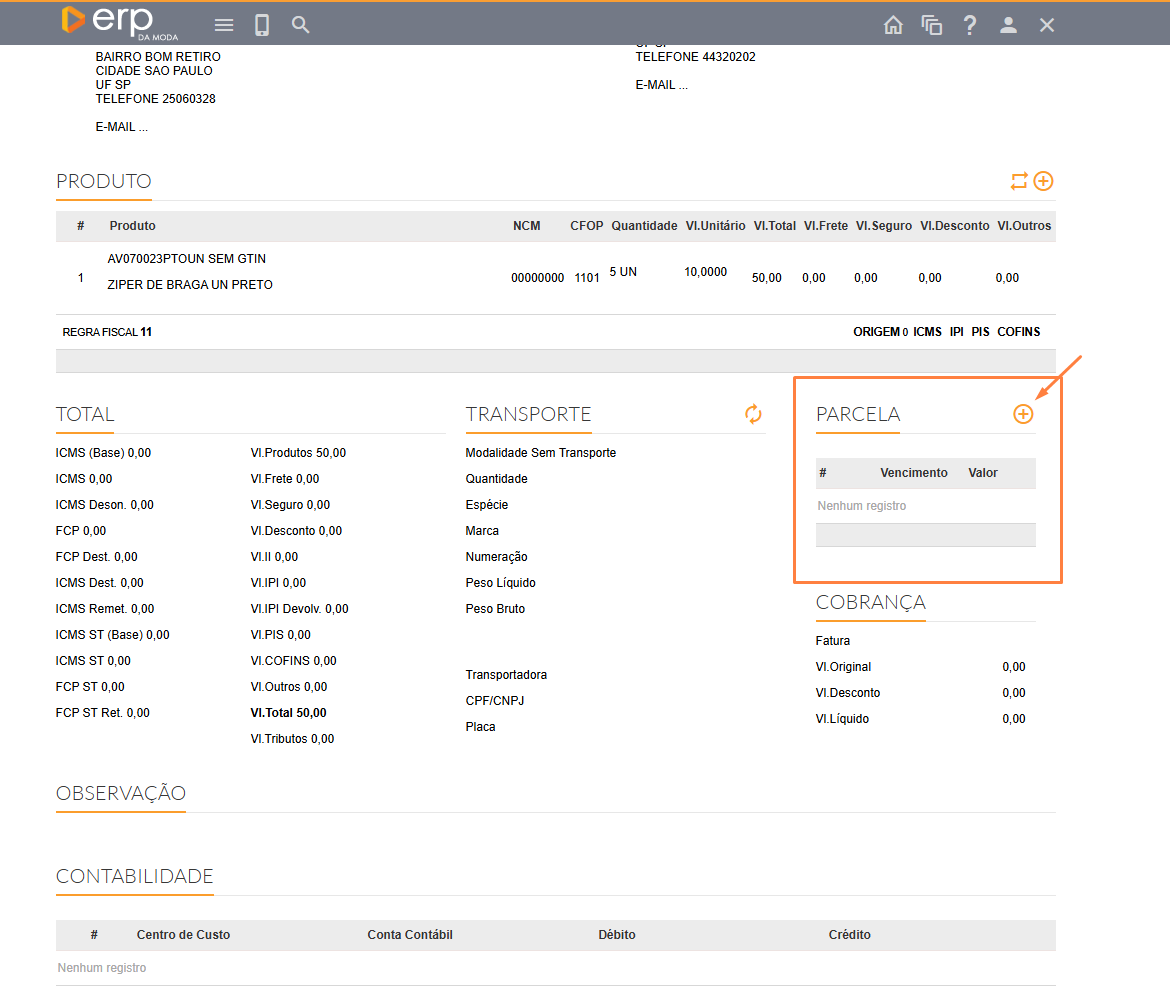Click the Centro de Custo column header
Viewport: 1170px width, 999px height.
point(183,935)
